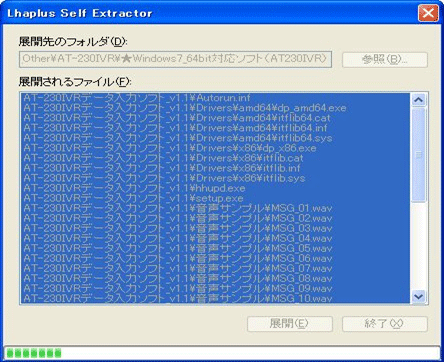The height and width of the screenshot is (362, 444).
Task: Select the MSG_10.wav file row
Action: 215,298
